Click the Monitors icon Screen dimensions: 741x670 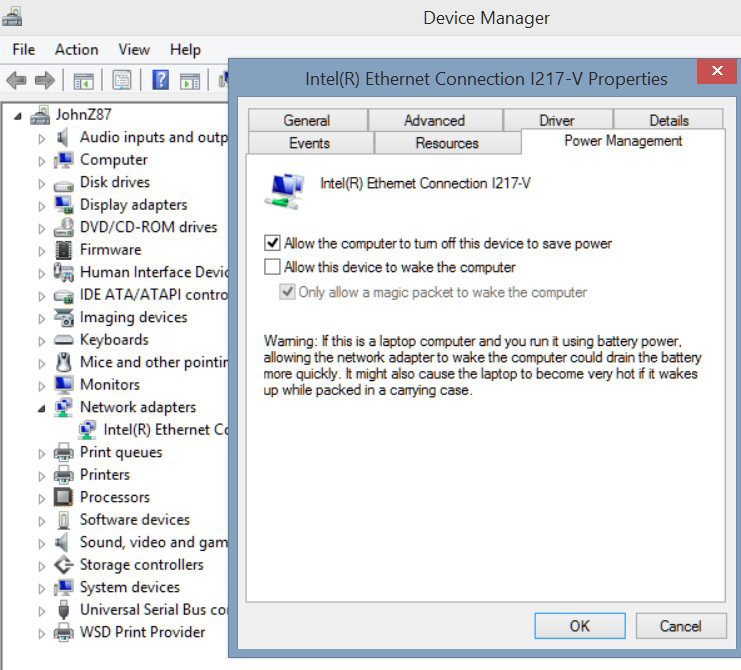pyautogui.click(x=64, y=385)
